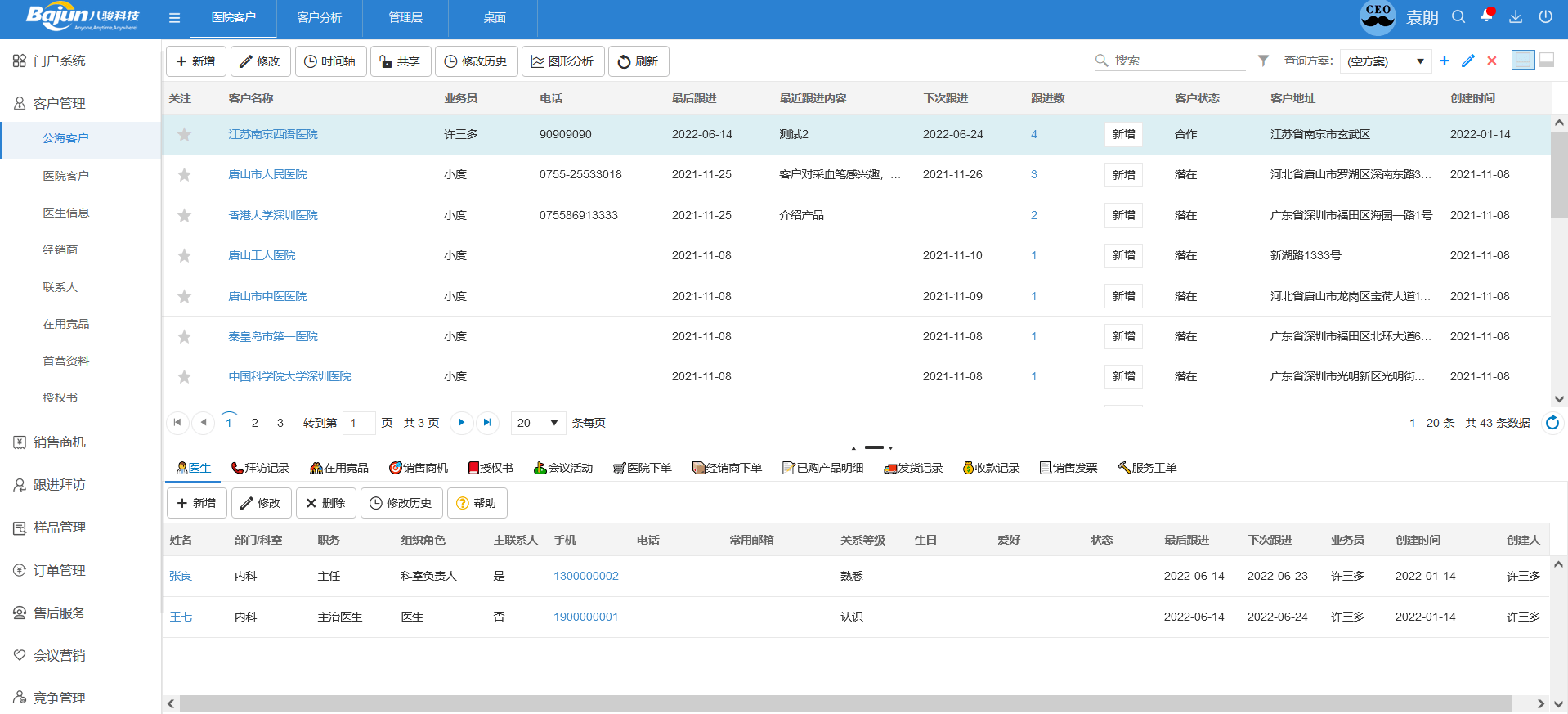Open the 拜访记录 detail tab
This screenshot has width=1568, height=714.
260,468
